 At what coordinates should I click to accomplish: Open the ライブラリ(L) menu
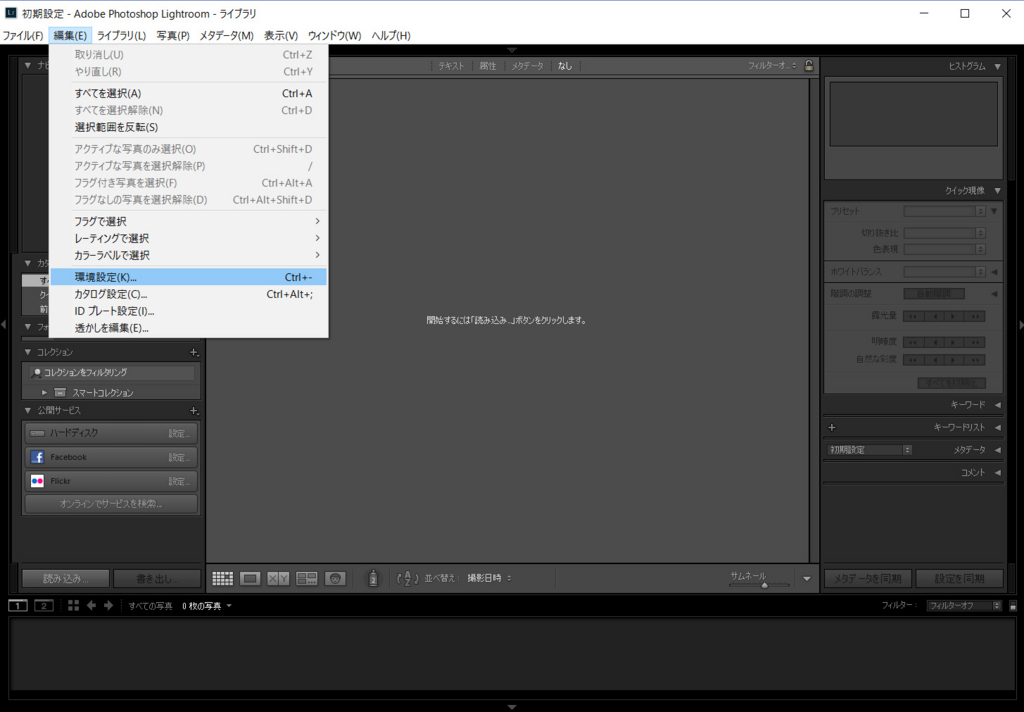pyautogui.click(x=121, y=35)
